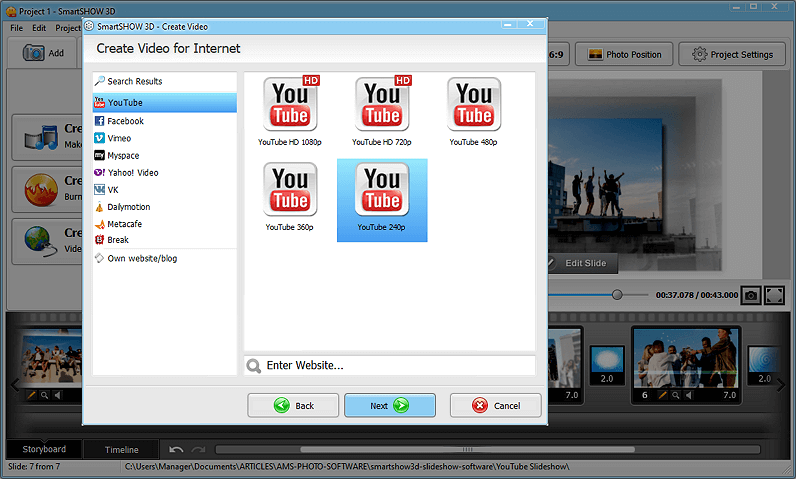Click the Add photo camera button
This screenshot has width=796, height=479.
coord(43,53)
